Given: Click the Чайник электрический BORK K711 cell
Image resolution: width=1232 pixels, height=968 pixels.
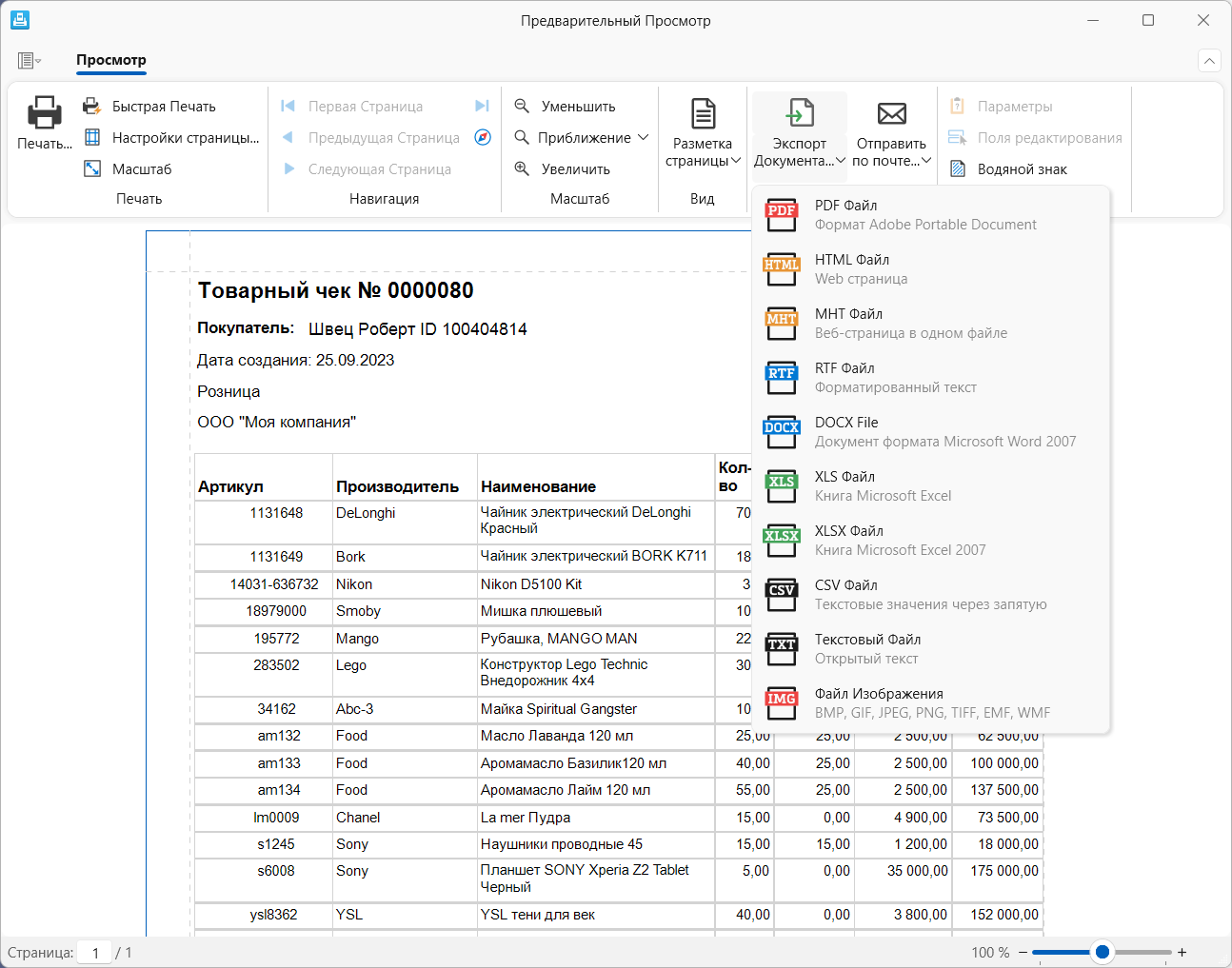Looking at the screenshot, I should click(595, 557).
